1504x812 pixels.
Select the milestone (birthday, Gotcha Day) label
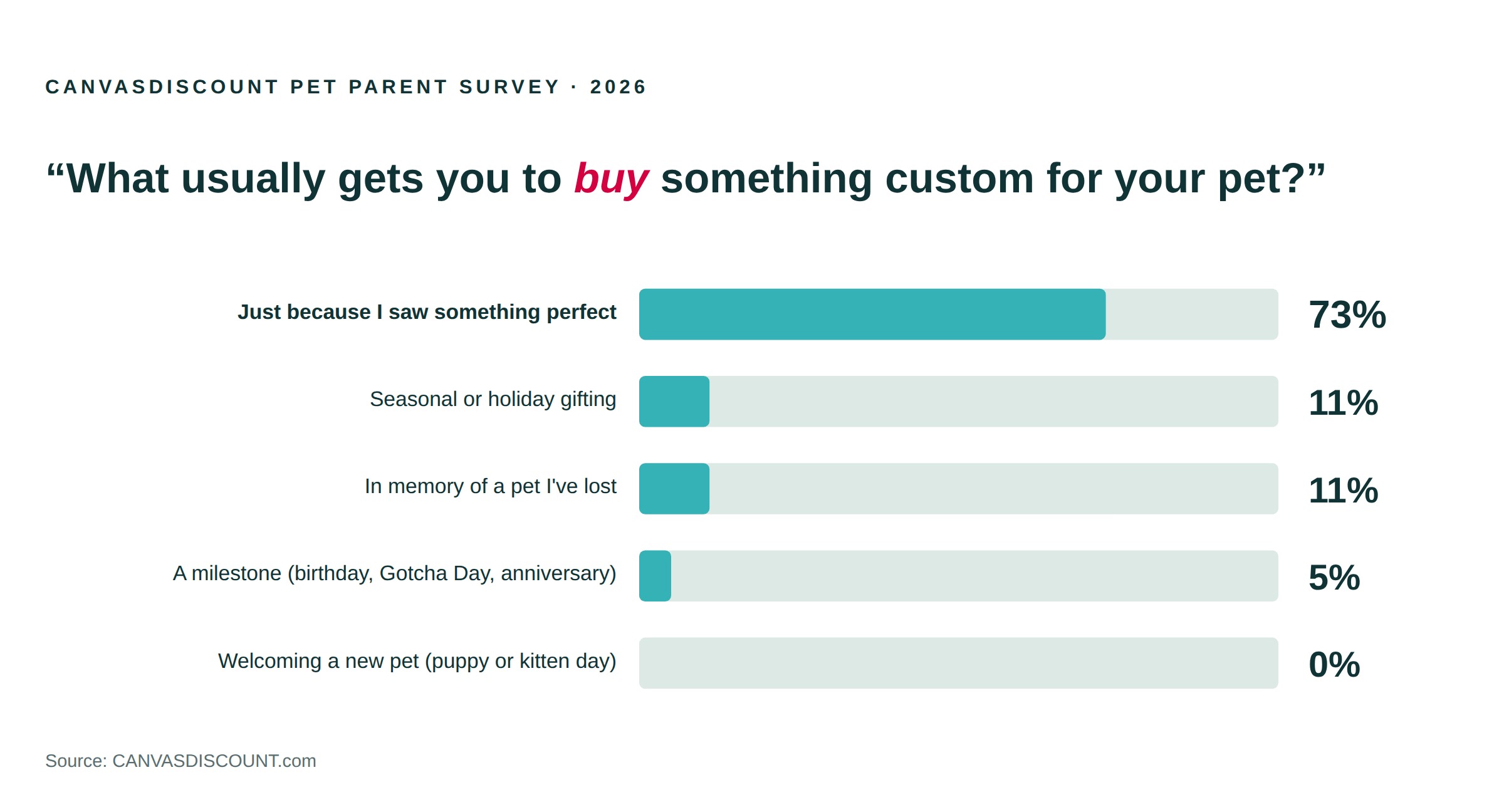tap(395, 573)
